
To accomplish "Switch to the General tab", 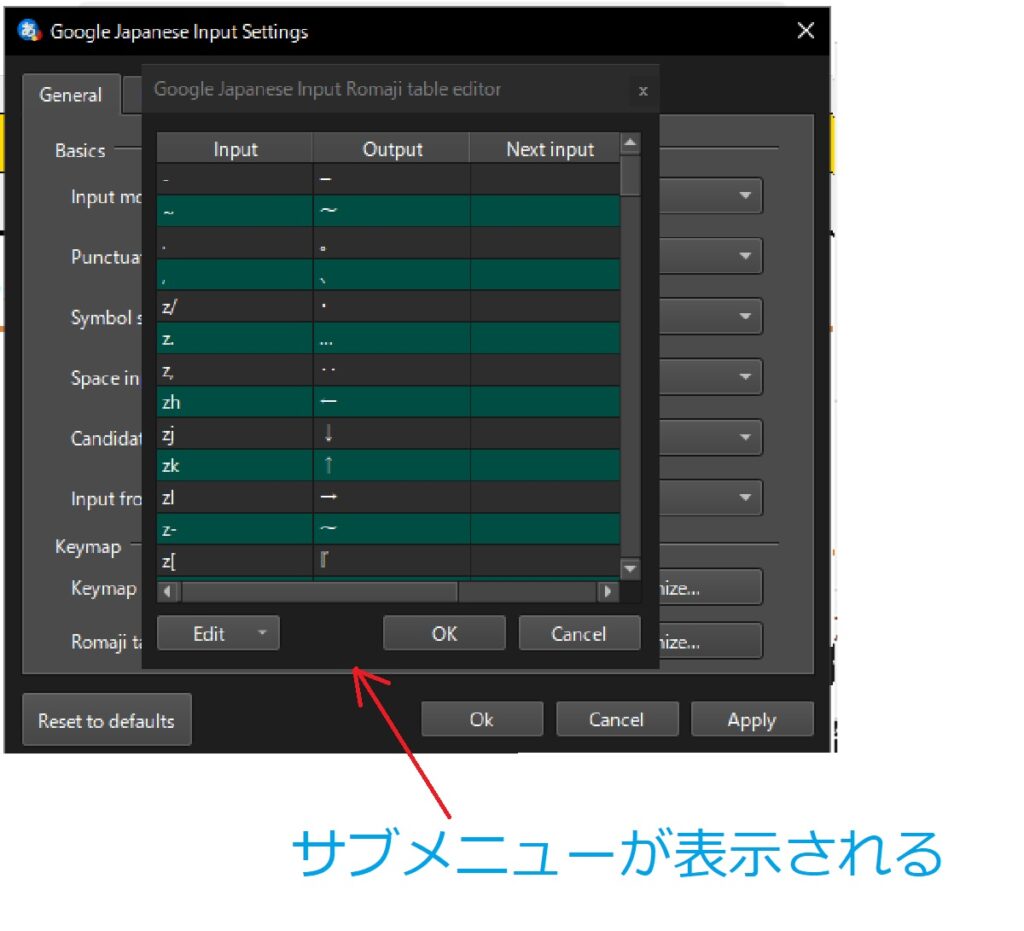I will (x=71, y=95).
